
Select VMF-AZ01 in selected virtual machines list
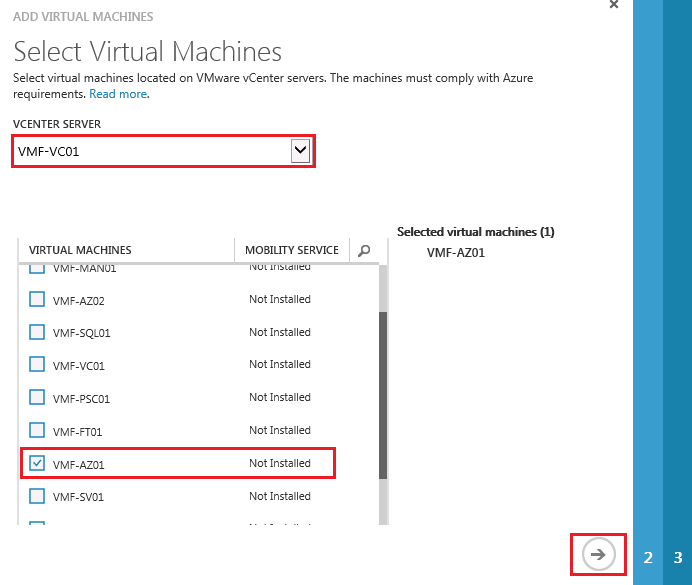(x=455, y=253)
